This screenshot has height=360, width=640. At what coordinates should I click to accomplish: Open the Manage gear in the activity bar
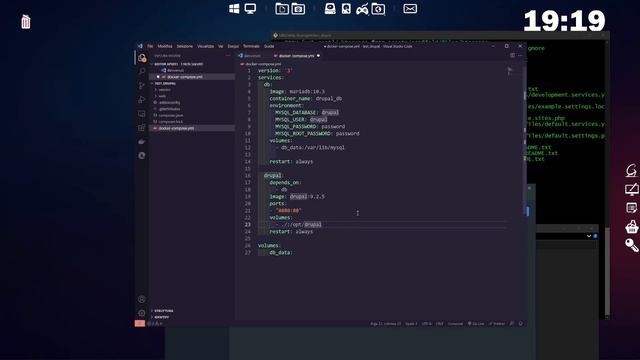[x=142, y=313]
